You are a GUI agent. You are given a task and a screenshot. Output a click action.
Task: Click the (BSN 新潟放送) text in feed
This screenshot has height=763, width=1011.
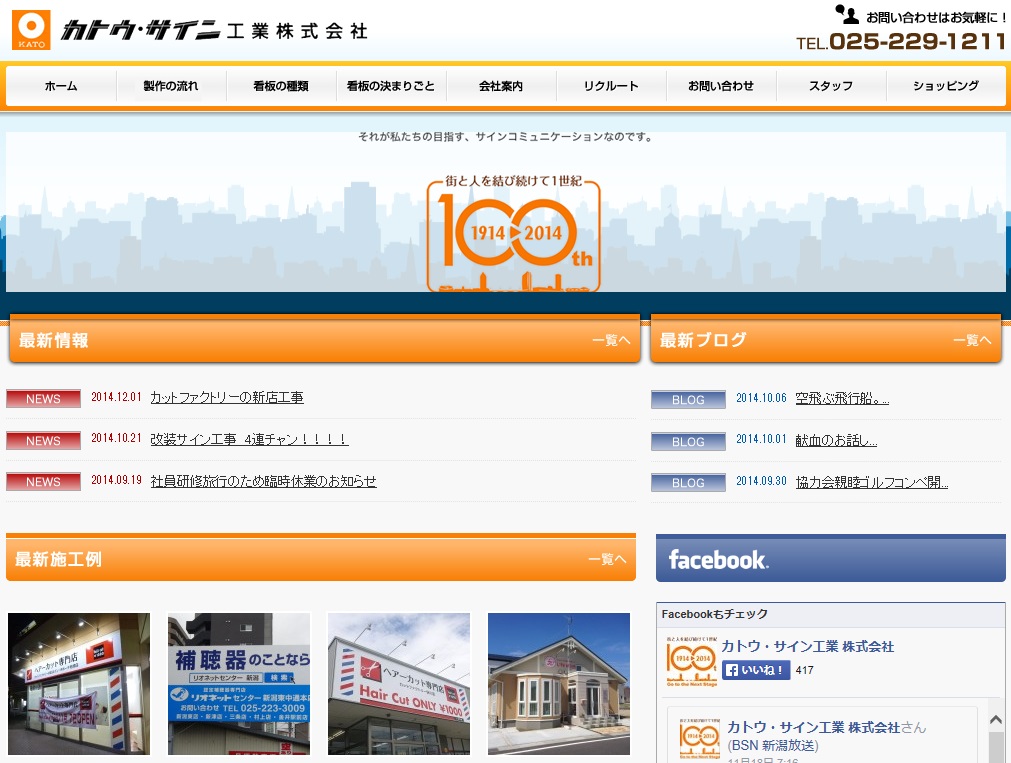pos(773,746)
